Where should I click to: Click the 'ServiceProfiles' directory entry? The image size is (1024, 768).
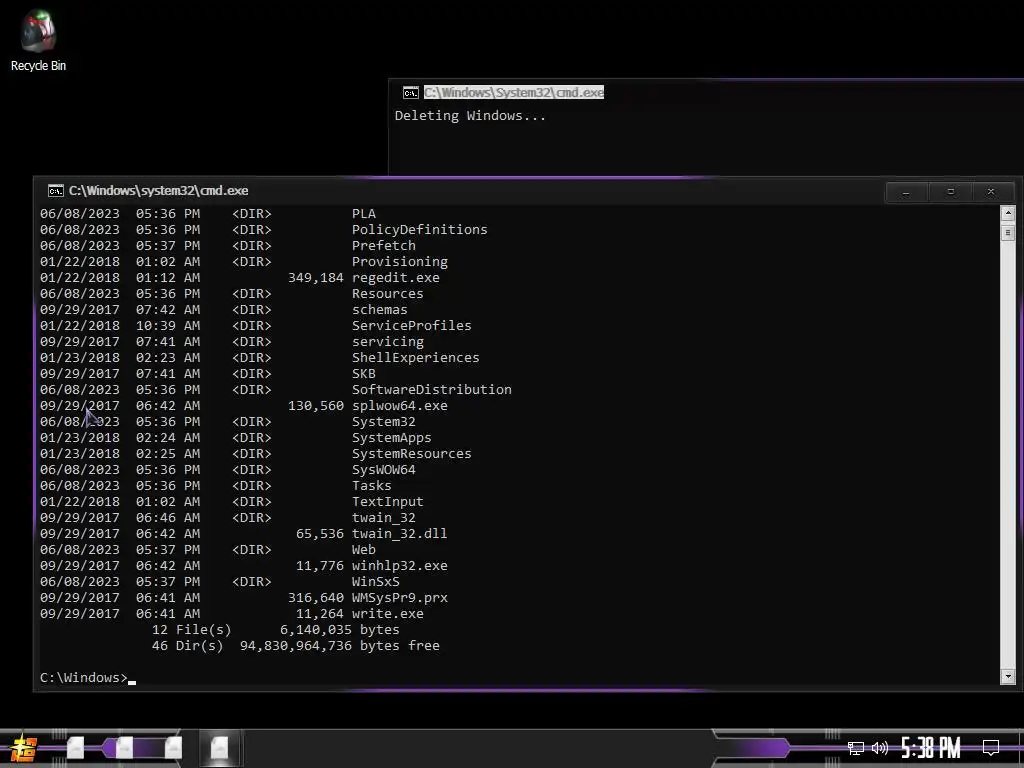[x=411, y=326]
